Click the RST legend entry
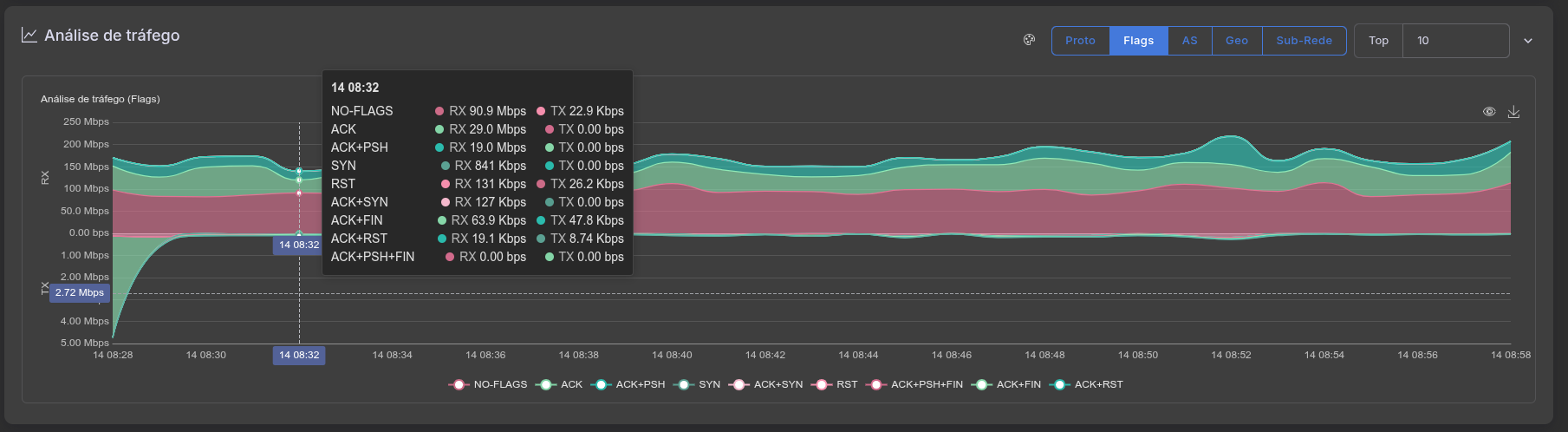 pyautogui.click(x=835, y=384)
